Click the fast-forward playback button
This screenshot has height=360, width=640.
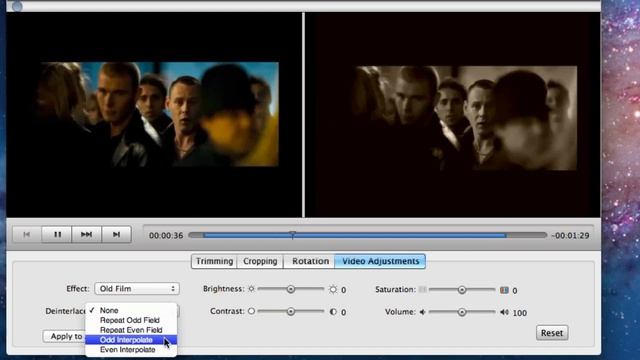click(87, 235)
